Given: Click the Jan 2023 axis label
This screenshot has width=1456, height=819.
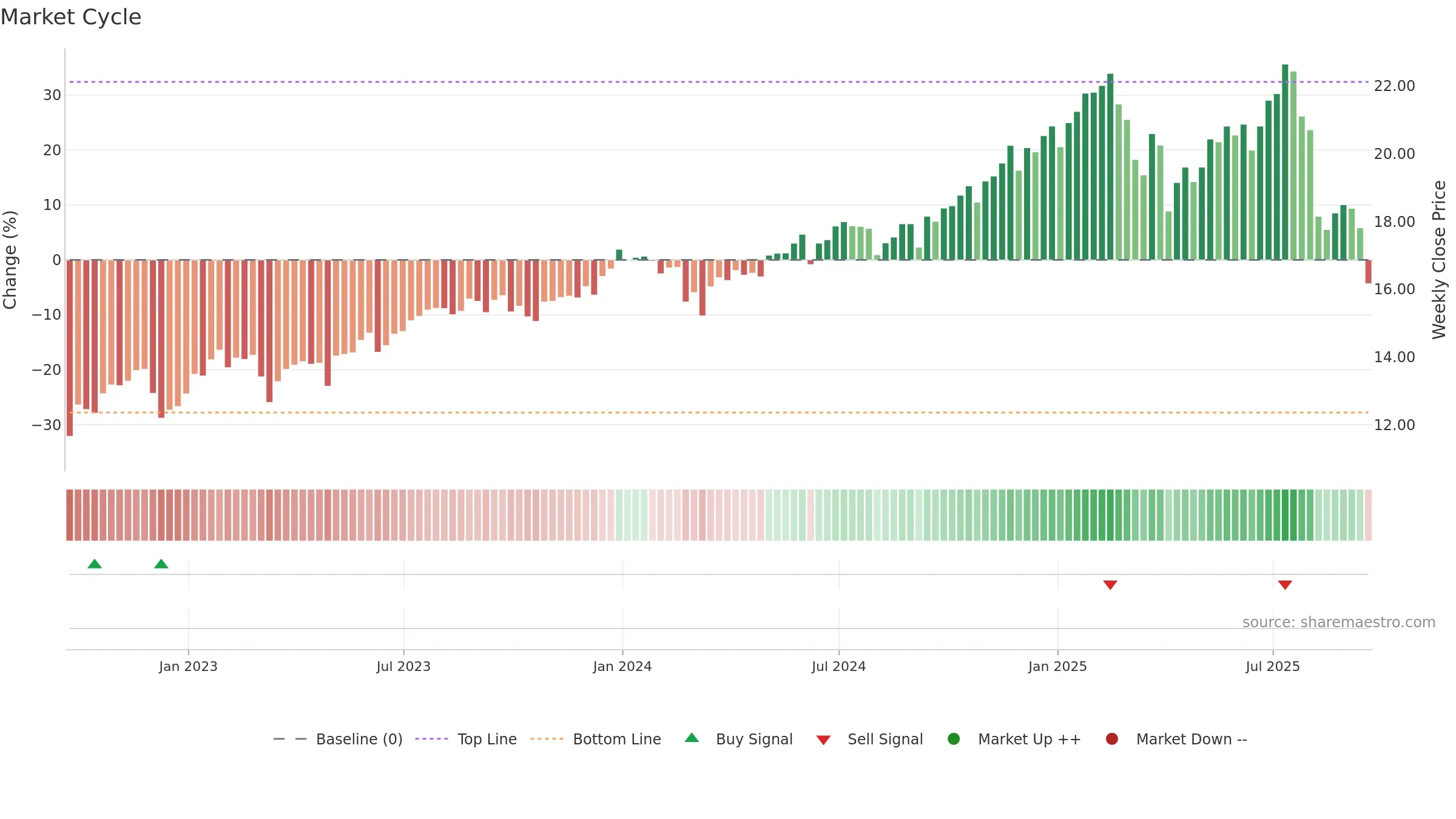Looking at the screenshot, I should click(x=188, y=666).
